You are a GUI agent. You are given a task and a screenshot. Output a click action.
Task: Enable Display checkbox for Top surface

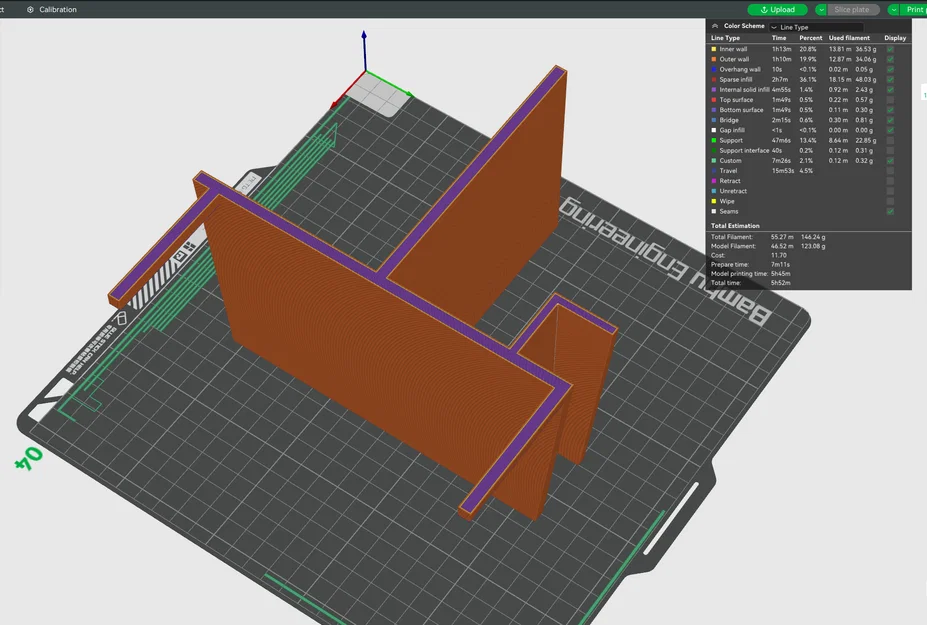pos(890,100)
